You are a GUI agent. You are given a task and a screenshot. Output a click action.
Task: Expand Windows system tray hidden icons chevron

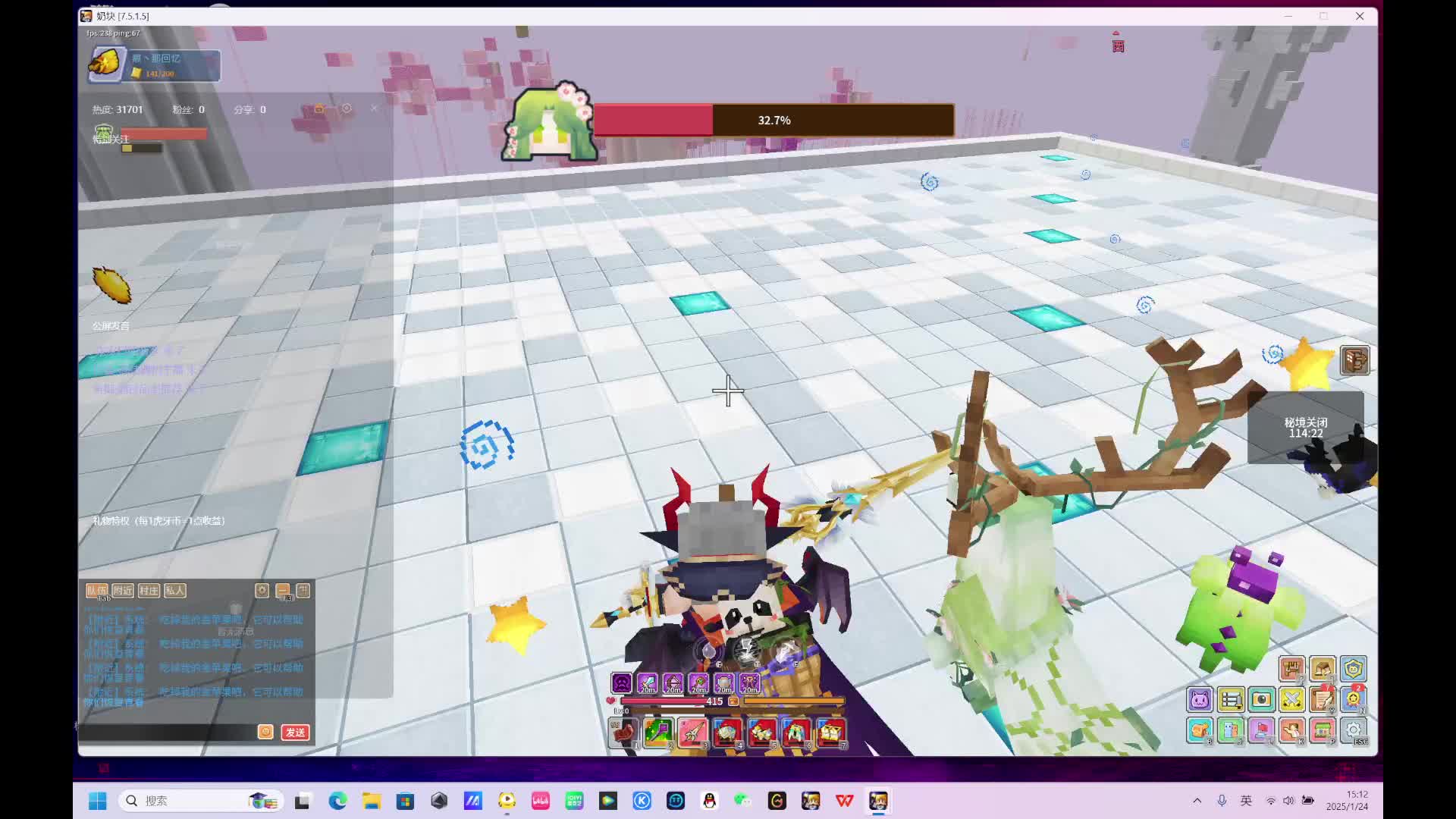(x=1197, y=801)
